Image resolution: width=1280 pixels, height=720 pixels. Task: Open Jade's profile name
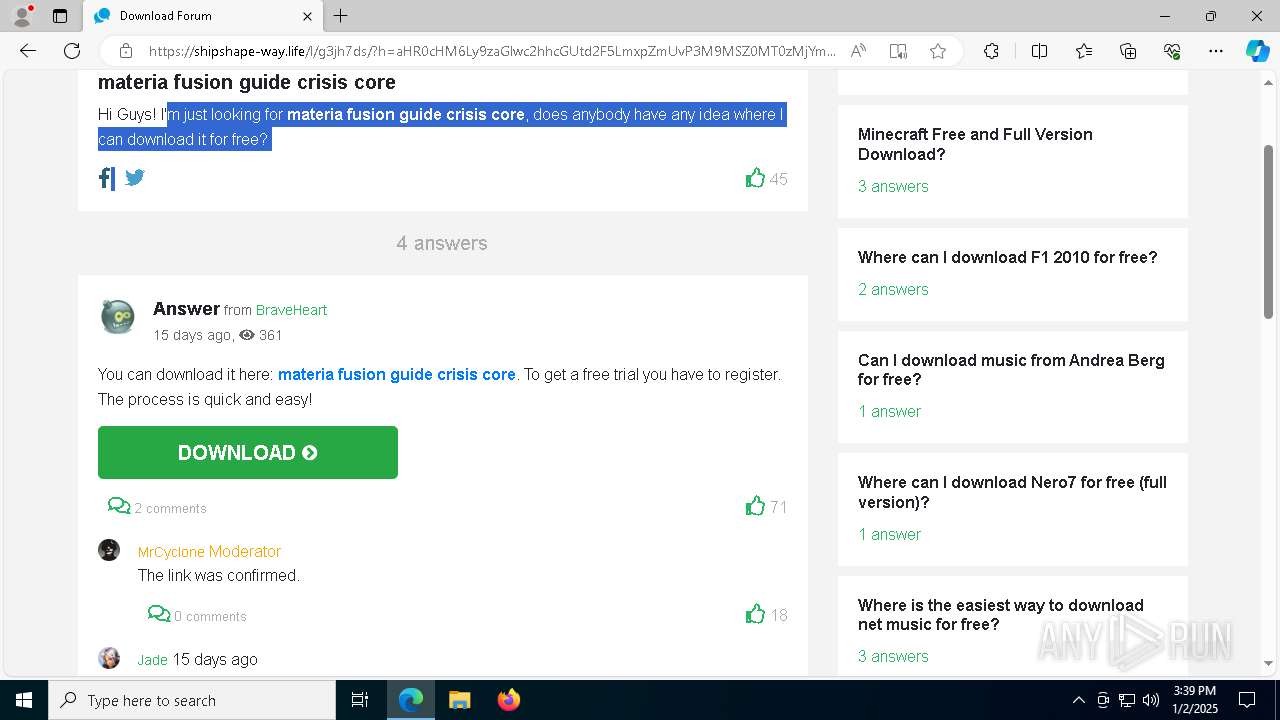click(x=153, y=660)
